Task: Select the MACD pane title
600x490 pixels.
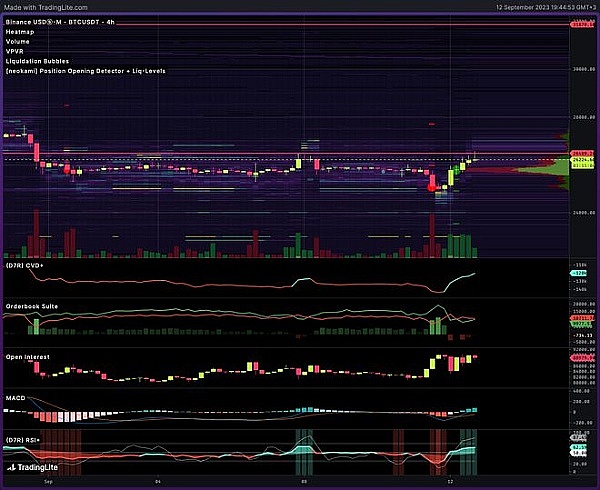Action: pos(16,395)
